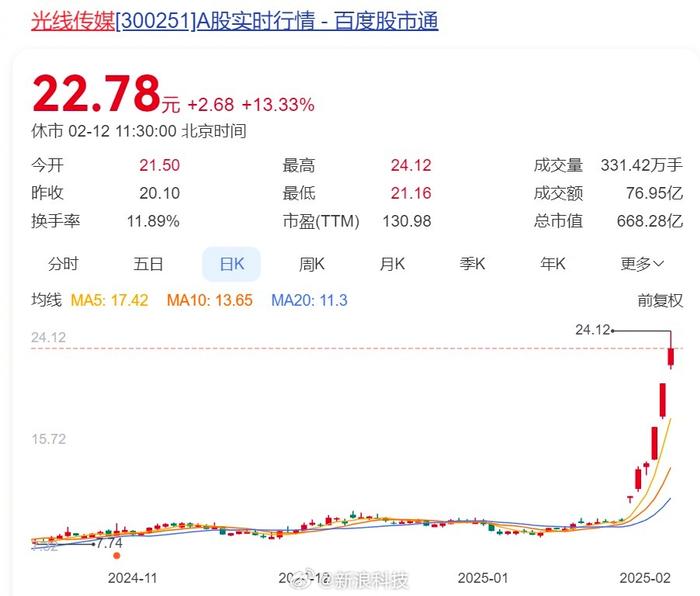Screen dimensions: 700x596
Task: Switch to the 分时 chart tab
Action: [63, 264]
